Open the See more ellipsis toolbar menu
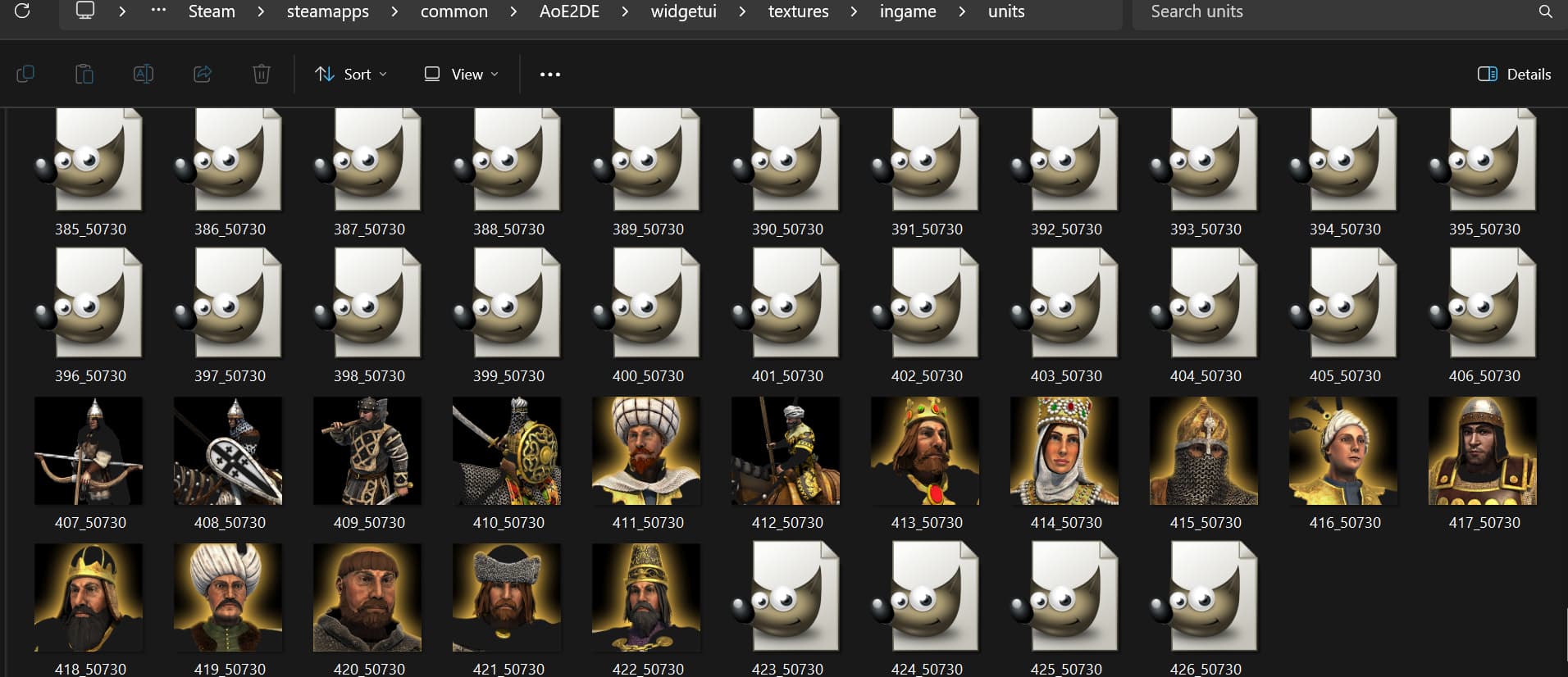The width and height of the screenshot is (1568, 677). click(x=549, y=74)
